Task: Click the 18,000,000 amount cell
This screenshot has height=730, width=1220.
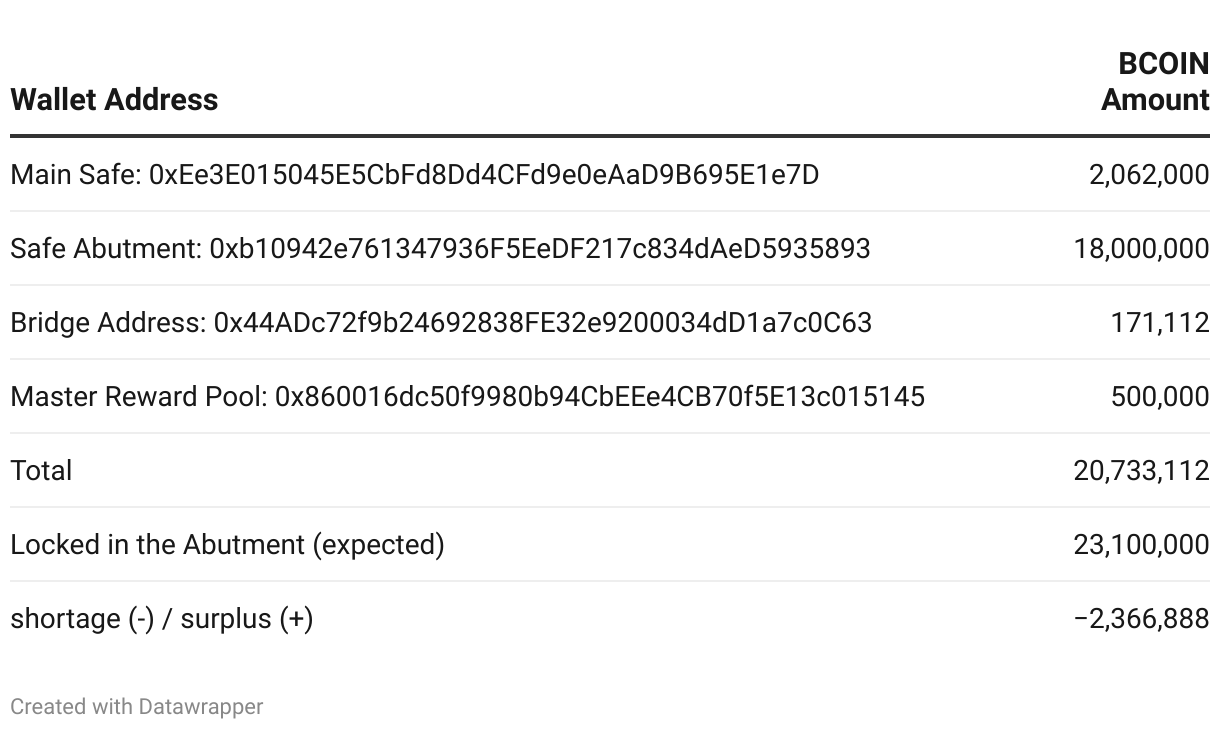Action: (x=1141, y=249)
